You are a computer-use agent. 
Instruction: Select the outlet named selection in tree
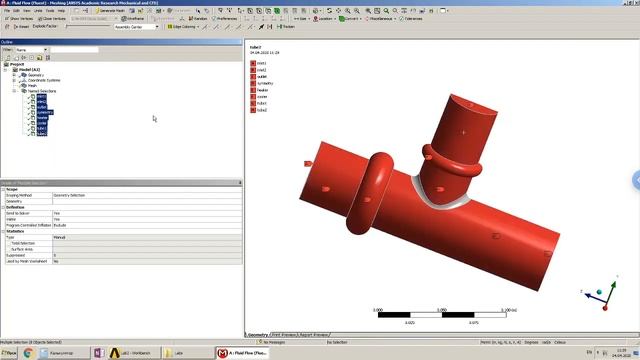pyautogui.click(x=42, y=107)
